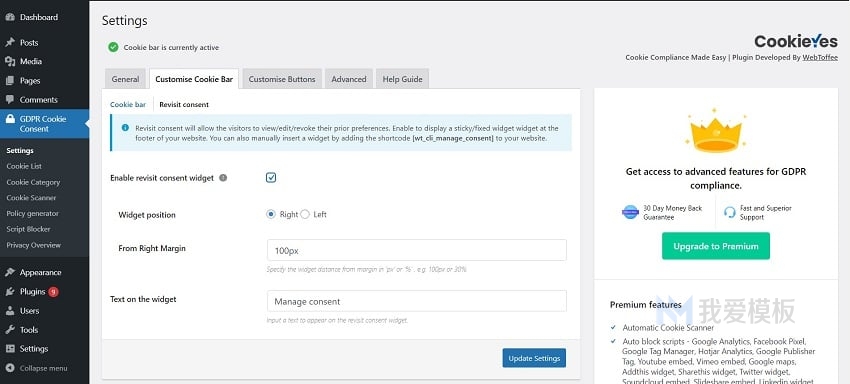This screenshot has height=384, width=850.
Task: Switch to the Cookie bar sub-tab
Action: (x=128, y=105)
